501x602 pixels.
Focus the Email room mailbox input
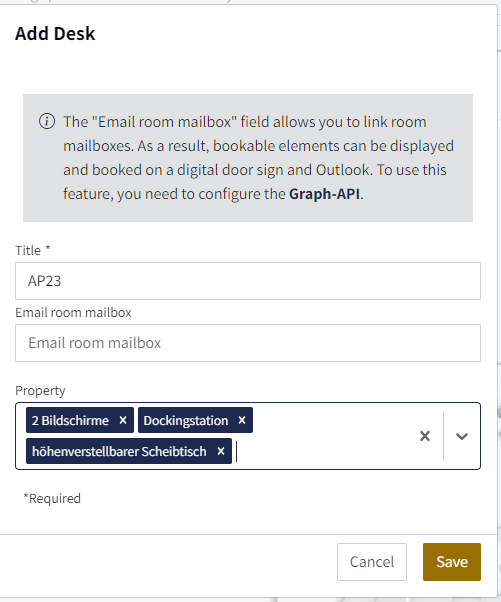tap(248, 343)
